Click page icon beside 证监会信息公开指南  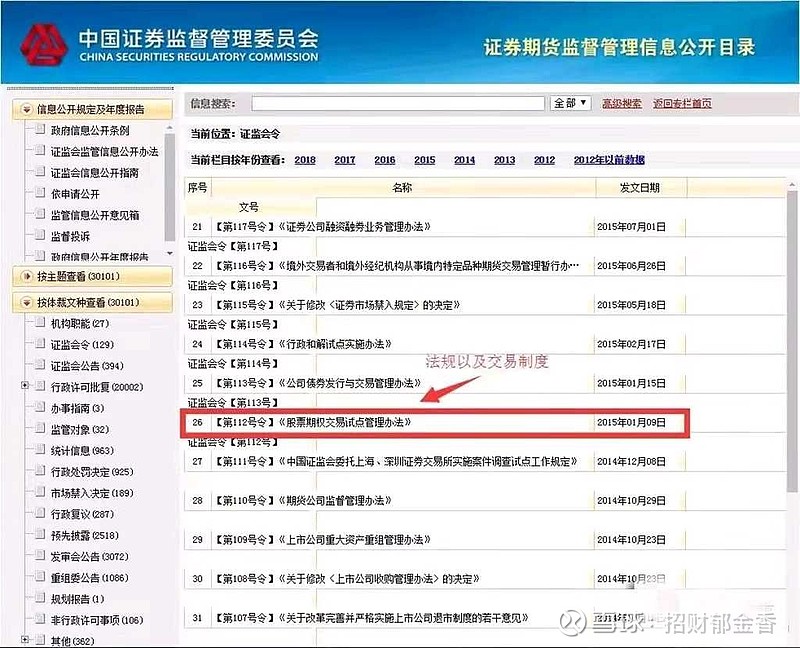[x=40, y=172]
